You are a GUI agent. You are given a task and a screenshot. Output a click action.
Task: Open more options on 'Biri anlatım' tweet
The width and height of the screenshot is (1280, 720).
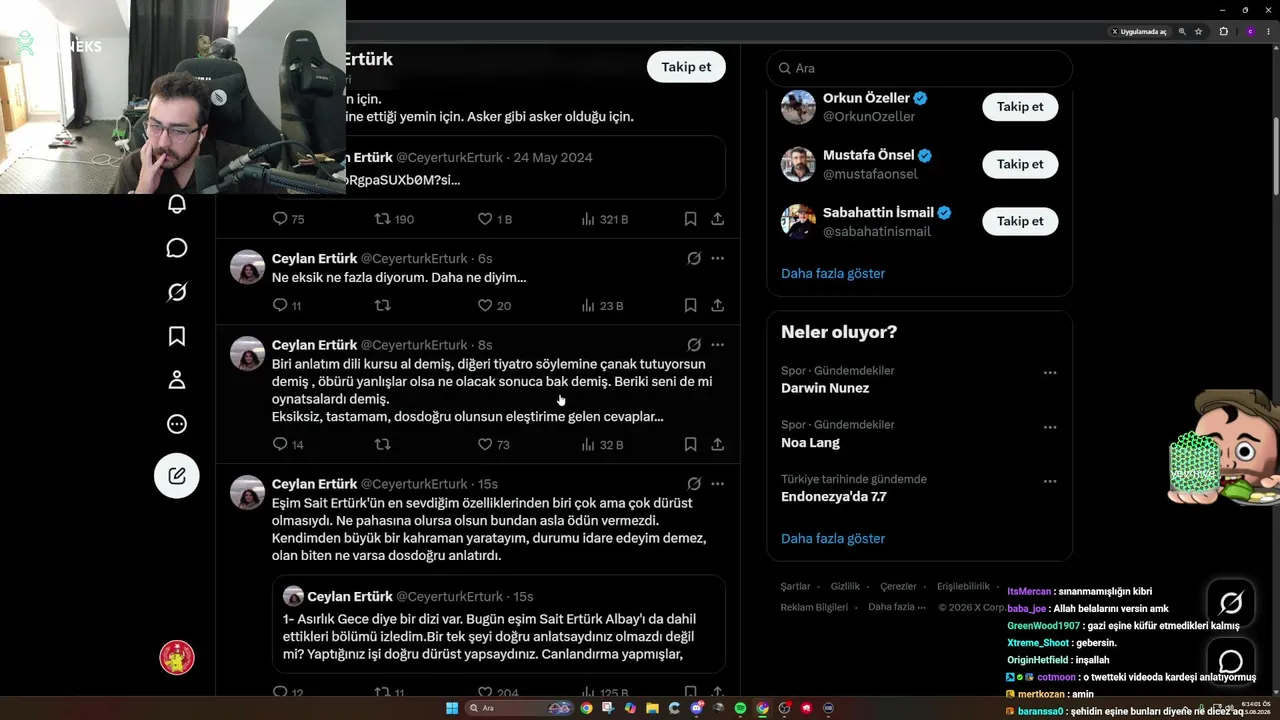(717, 344)
